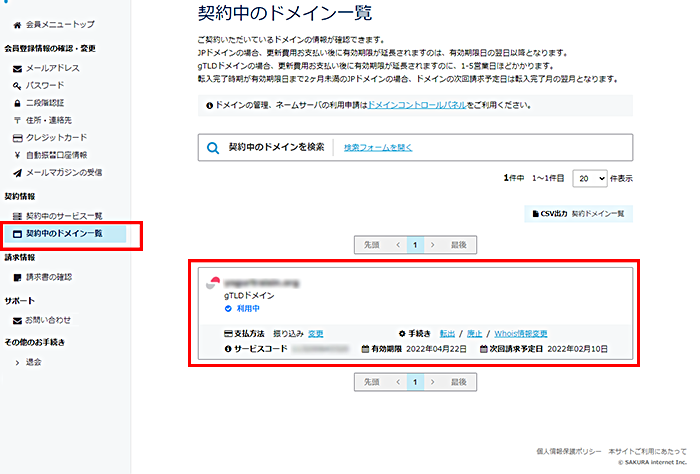Open 自動振替口座情報 in the sidebar
The image size is (700, 474).
(57, 155)
